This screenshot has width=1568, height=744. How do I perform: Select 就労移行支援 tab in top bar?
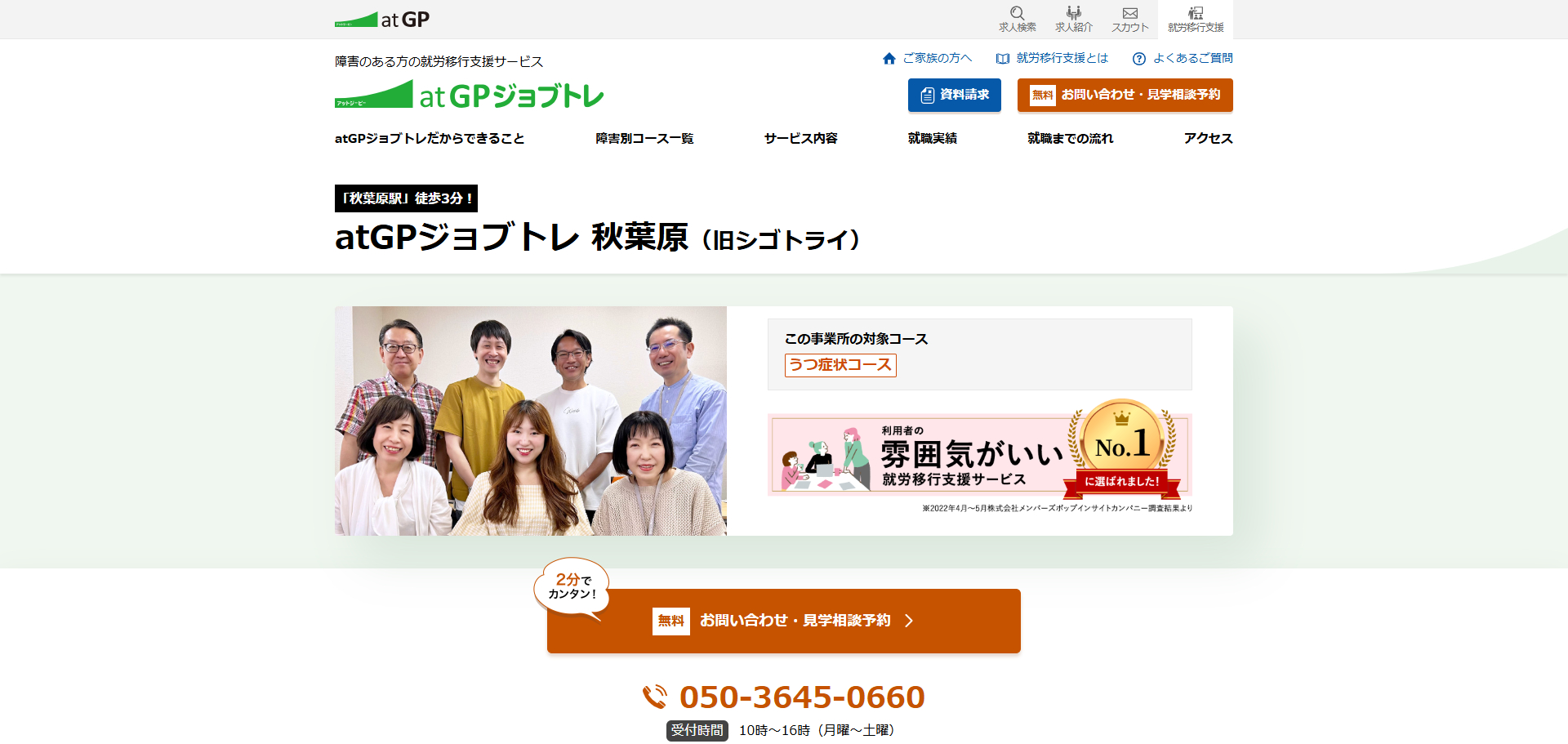(x=1196, y=20)
